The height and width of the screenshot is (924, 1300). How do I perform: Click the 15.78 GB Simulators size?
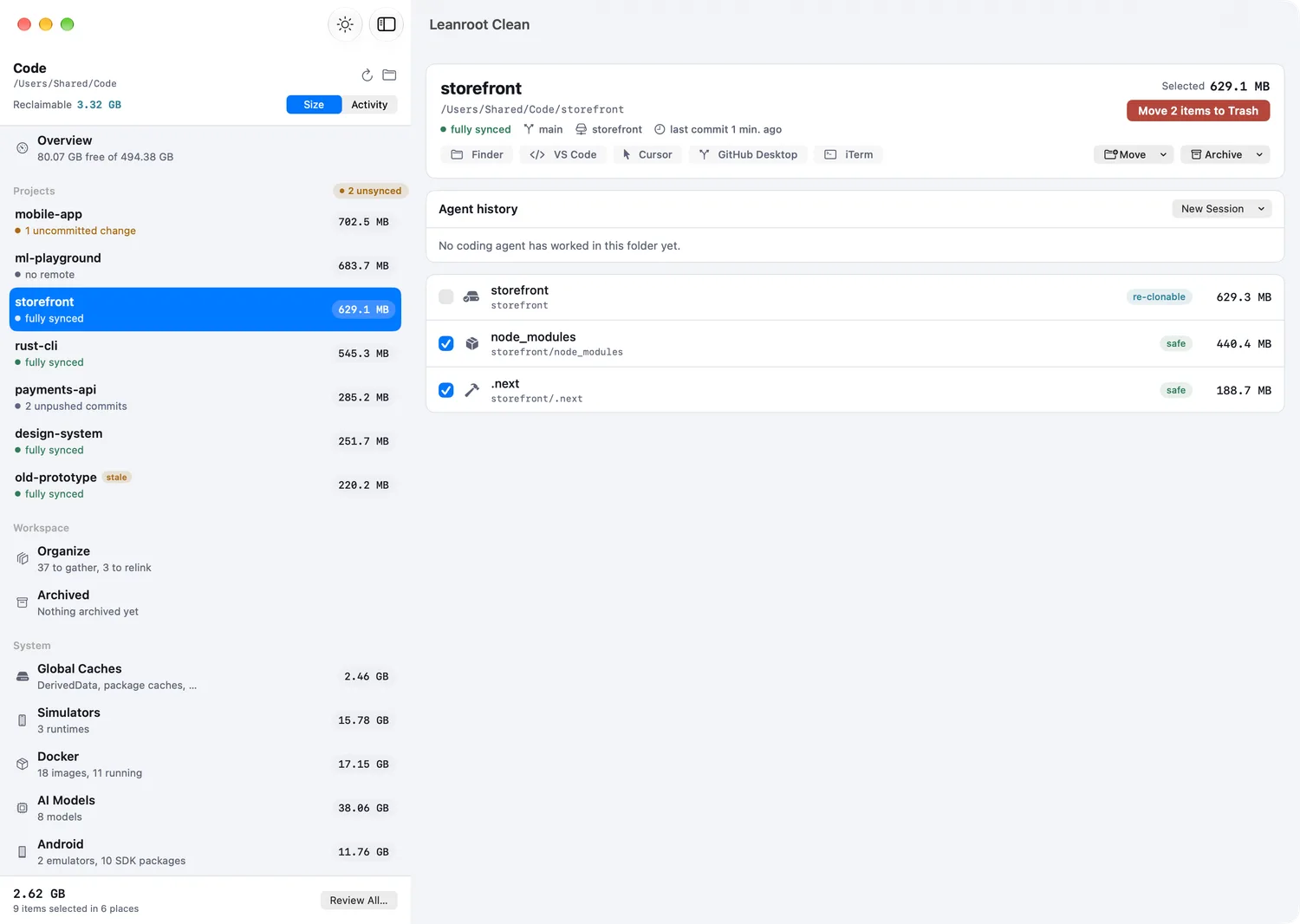coord(363,720)
